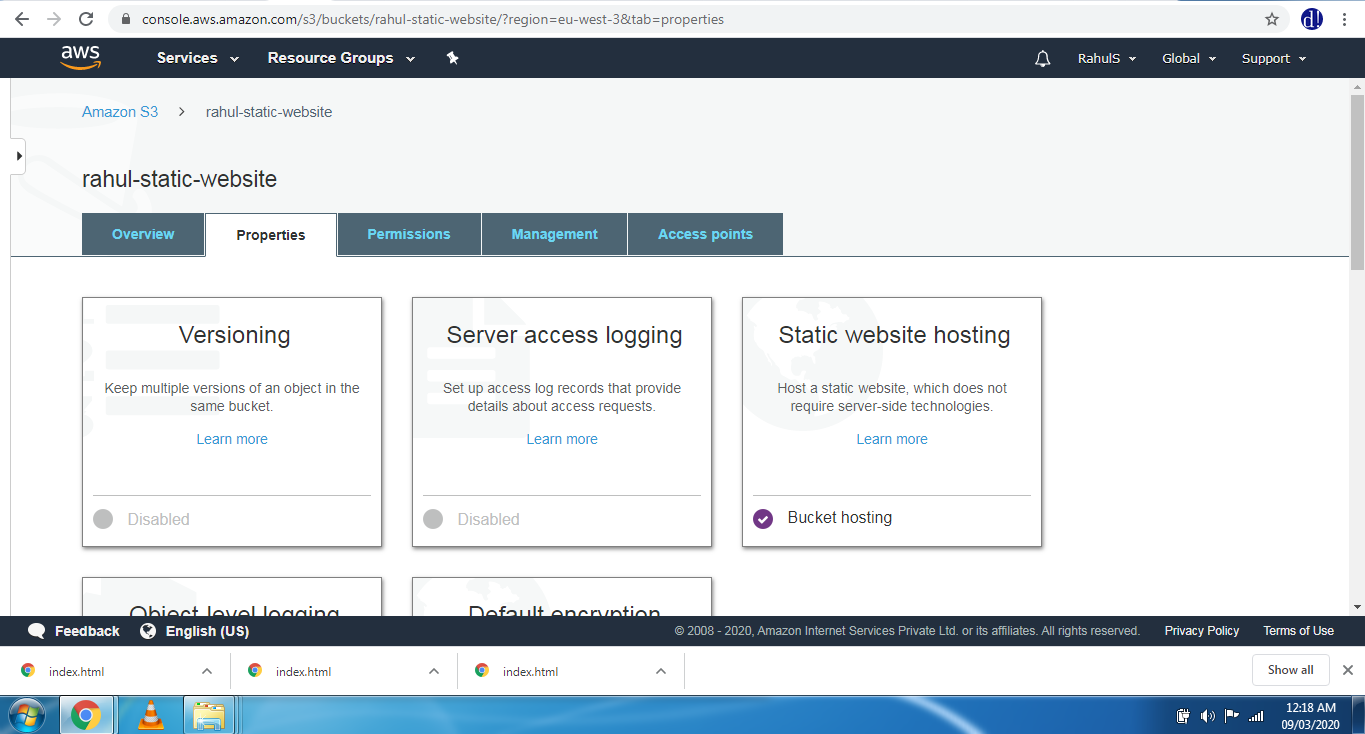The height and width of the screenshot is (734, 1365).
Task: Open VLC media player from taskbar
Action: tap(151, 714)
